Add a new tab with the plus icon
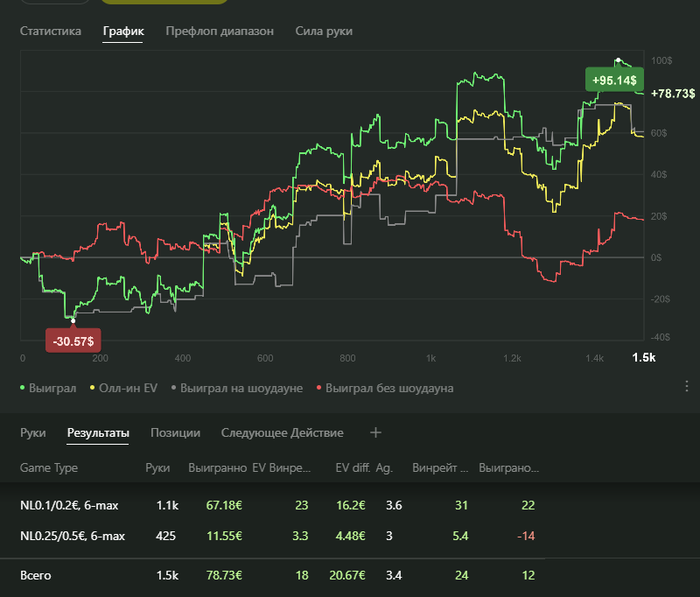The width and height of the screenshot is (700, 597). pos(376,433)
